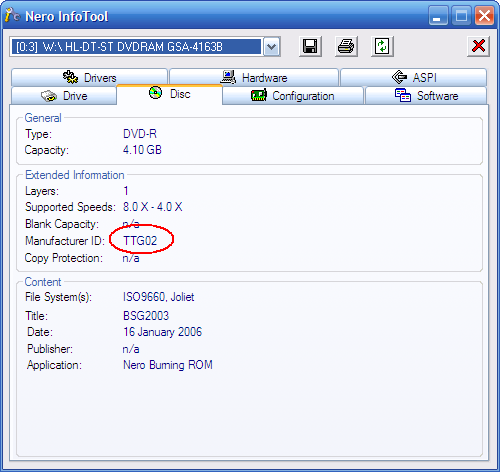Viewport: 500px width, 472px height.
Task: Close the Nero InfoTool window
Action: 484,15
